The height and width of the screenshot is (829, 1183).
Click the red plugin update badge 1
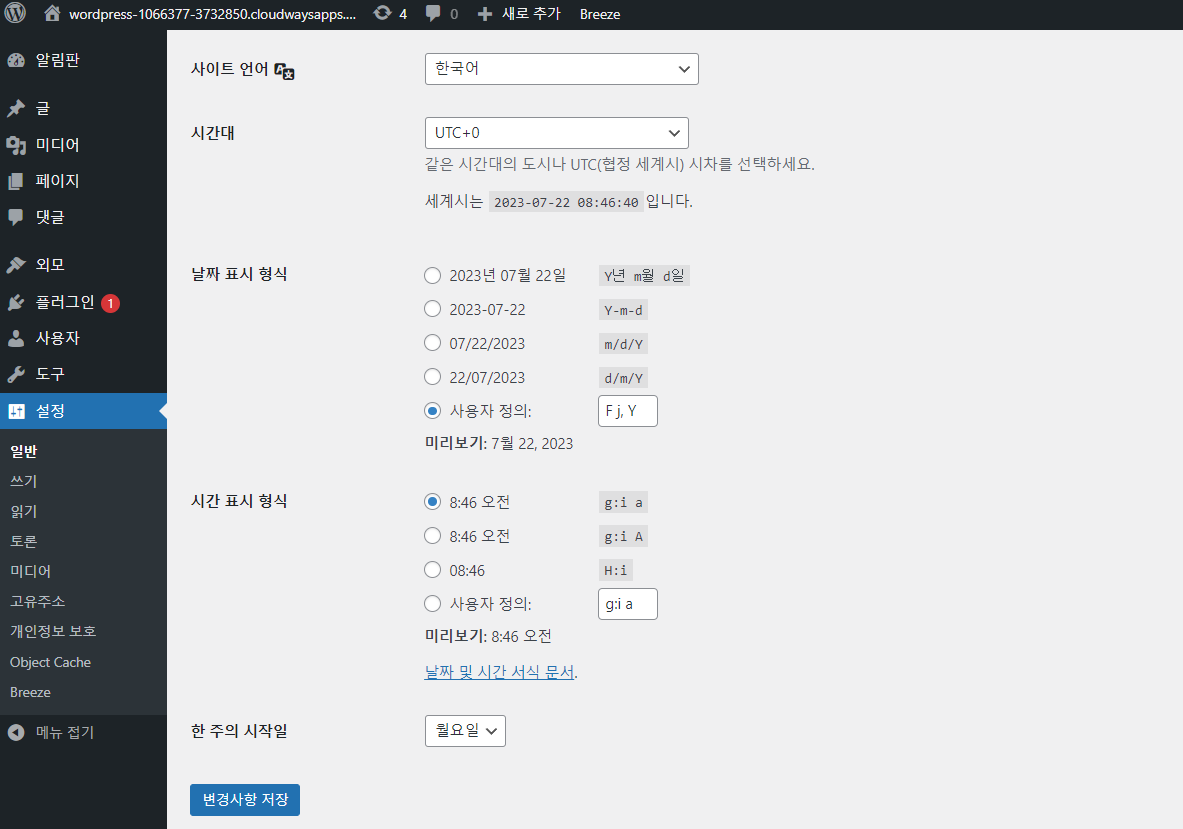click(x=110, y=303)
